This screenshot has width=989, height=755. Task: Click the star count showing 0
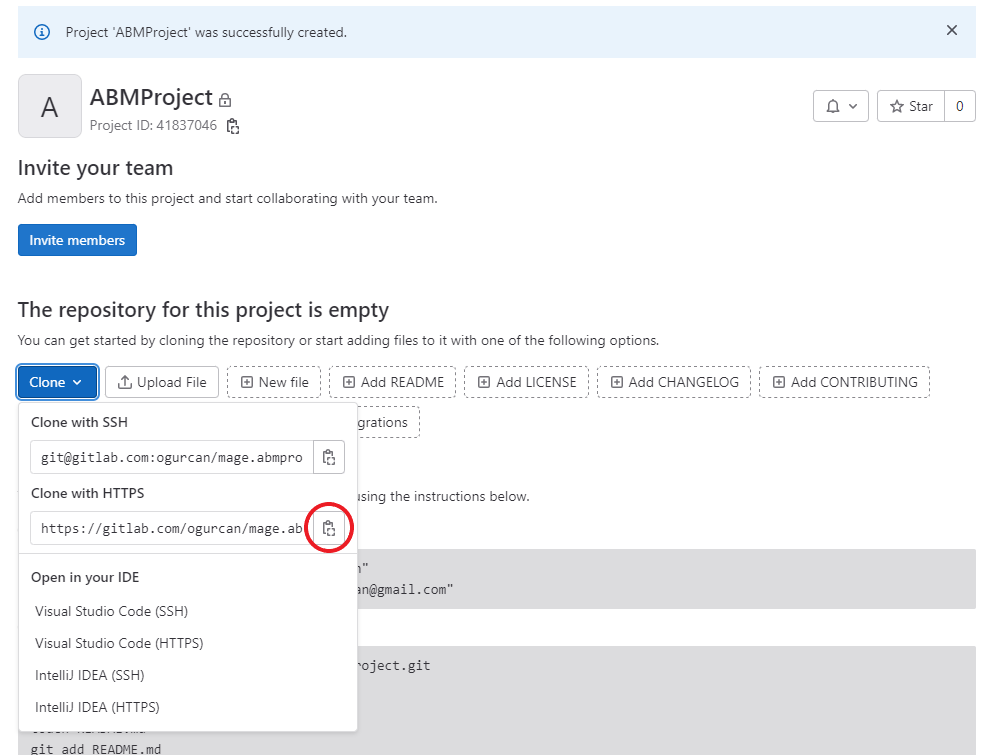(959, 106)
